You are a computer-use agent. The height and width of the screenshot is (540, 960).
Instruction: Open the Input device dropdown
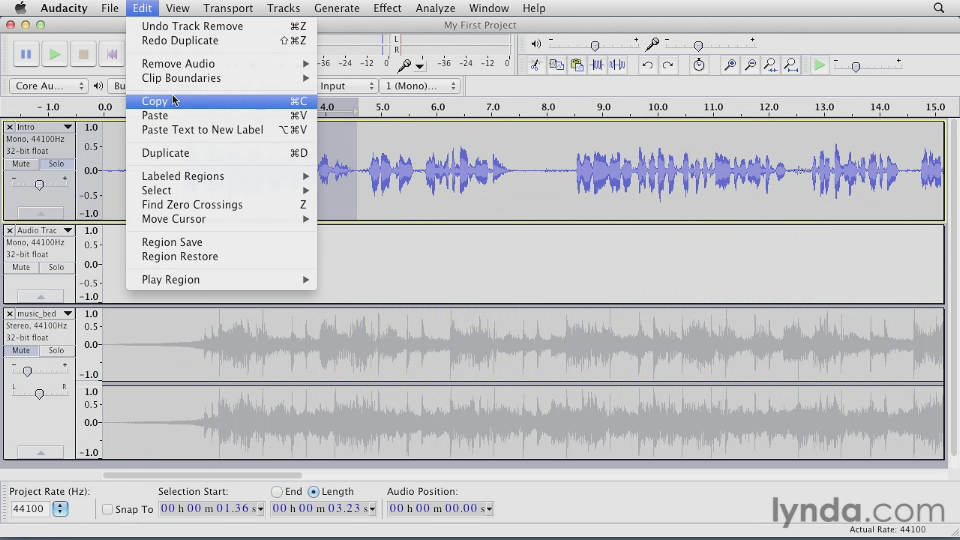tap(346, 86)
